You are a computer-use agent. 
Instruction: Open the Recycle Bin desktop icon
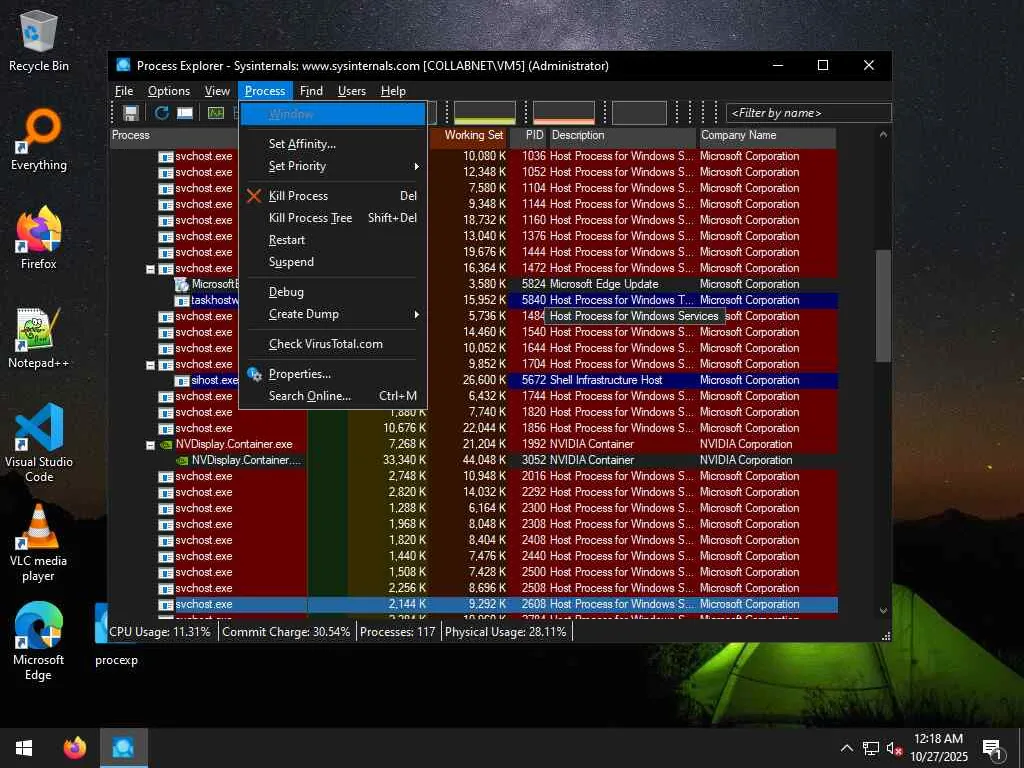pyautogui.click(x=39, y=39)
